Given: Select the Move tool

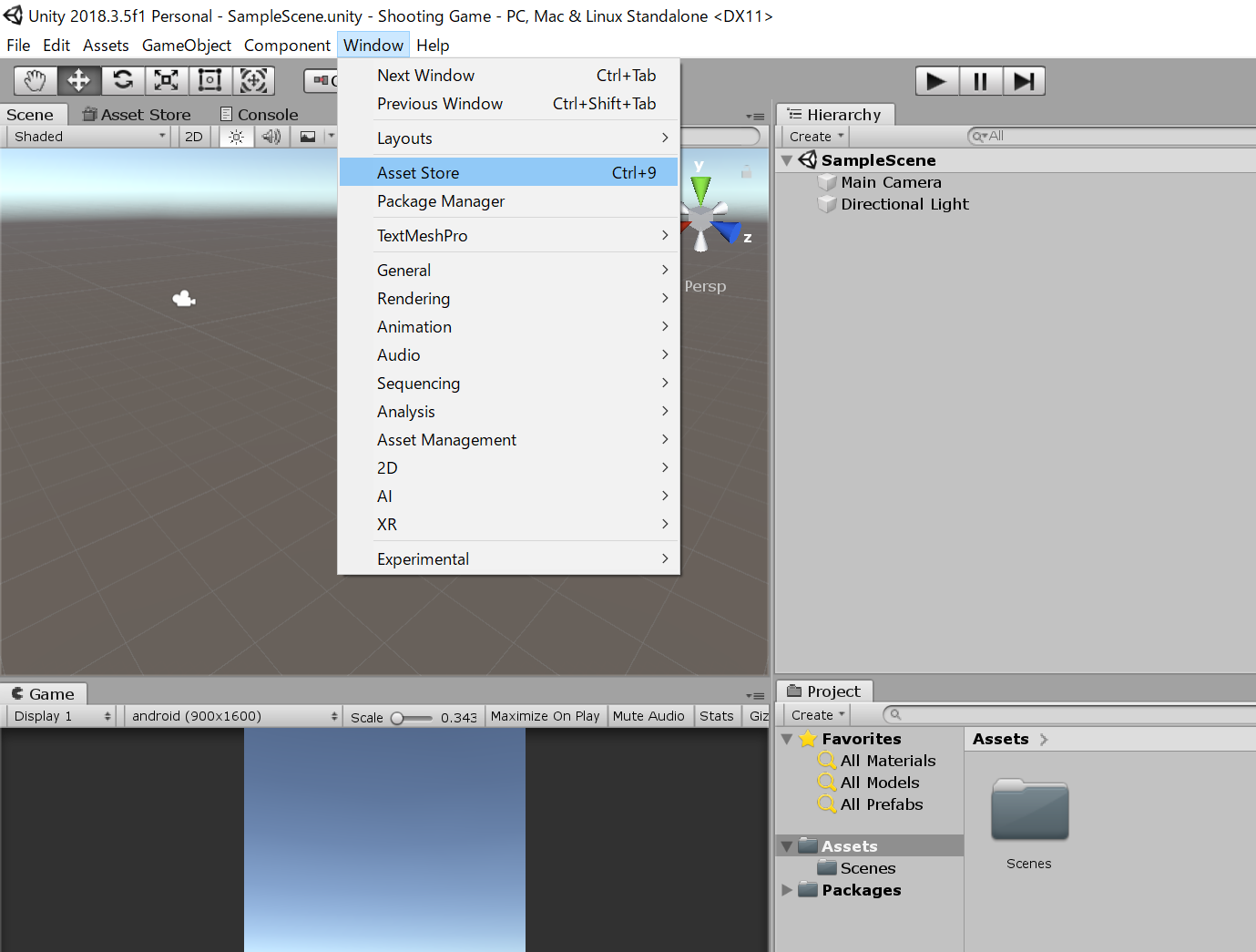Looking at the screenshot, I should click(79, 81).
